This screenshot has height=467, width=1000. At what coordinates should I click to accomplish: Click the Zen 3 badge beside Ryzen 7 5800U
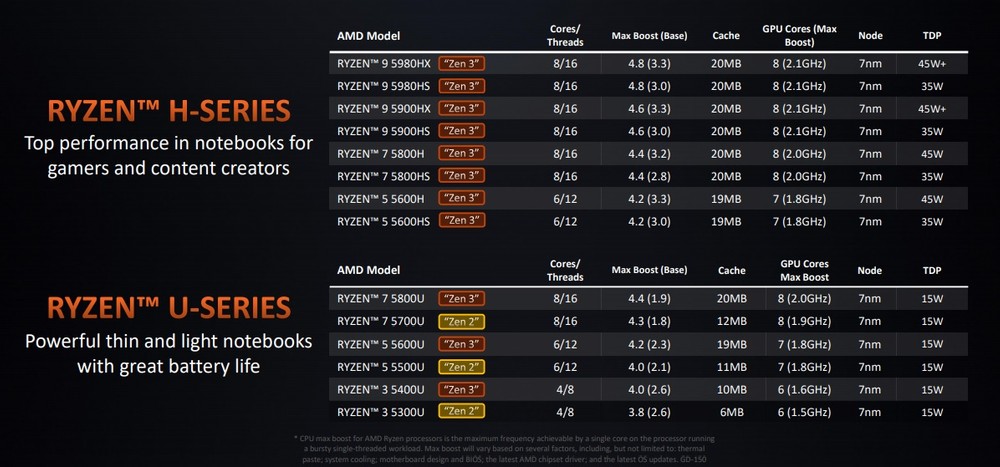(462, 297)
